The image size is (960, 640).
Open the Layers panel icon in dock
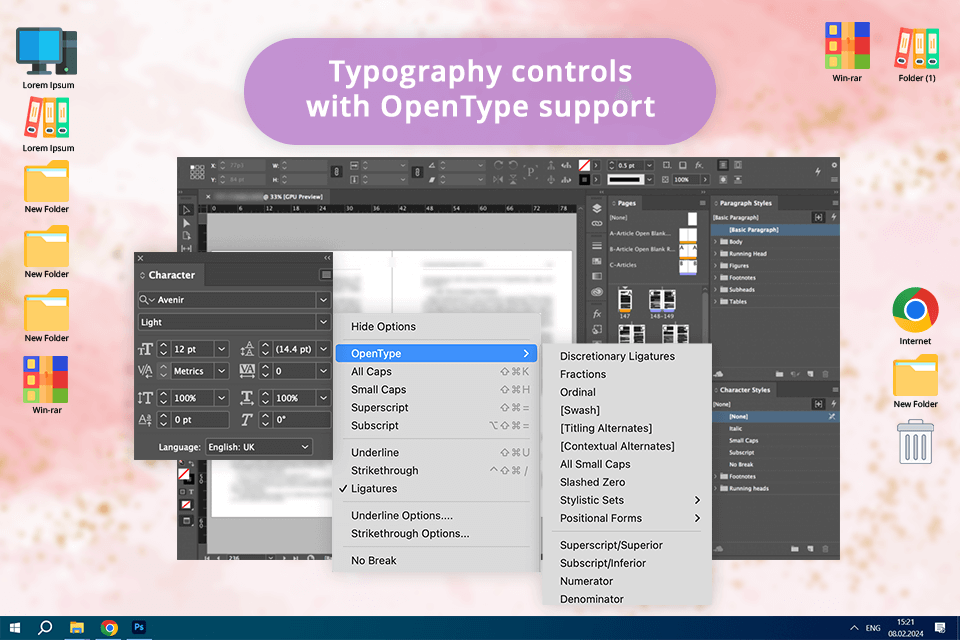597,208
